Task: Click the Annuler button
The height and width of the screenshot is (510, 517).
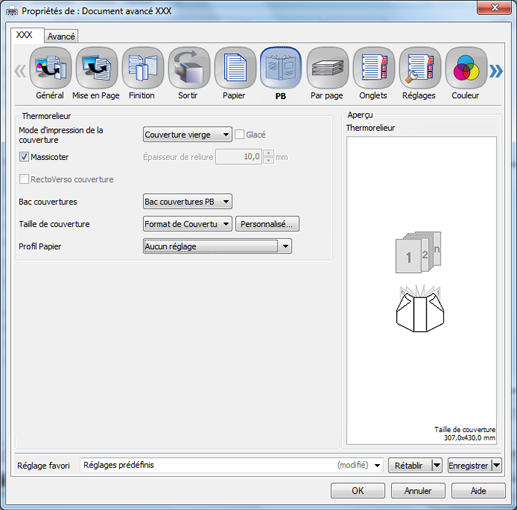Action: click(418, 491)
